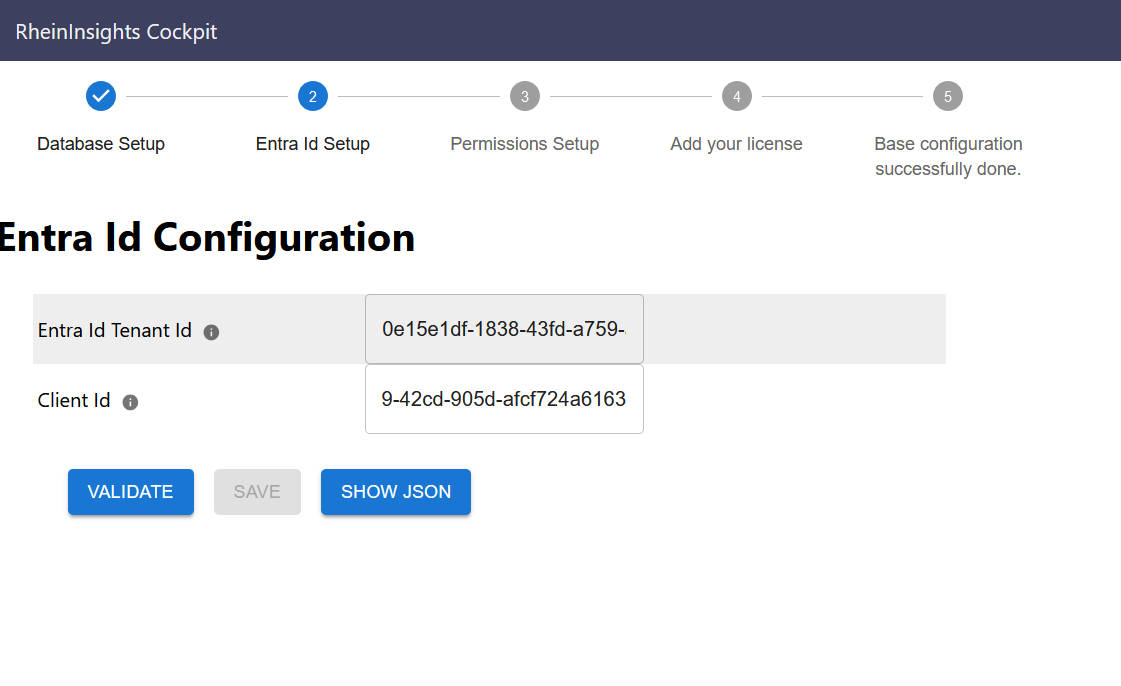Image resolution: width=1121 pixels, height=686 pixels.
Task: Select the Add your license step label
Action: tap(736, 144)
